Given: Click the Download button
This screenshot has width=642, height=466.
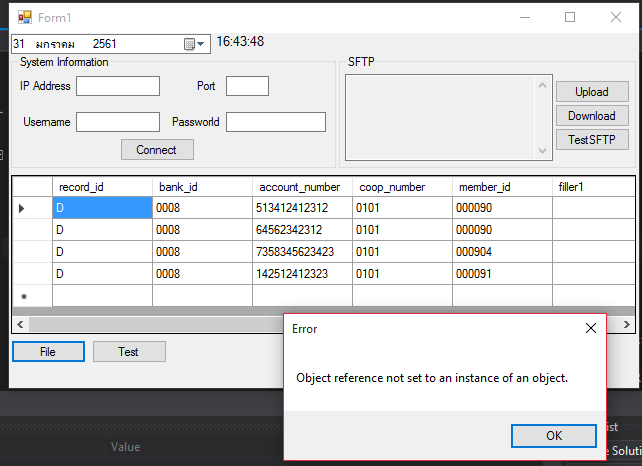Looking at the screenshot, I should 592,116.
